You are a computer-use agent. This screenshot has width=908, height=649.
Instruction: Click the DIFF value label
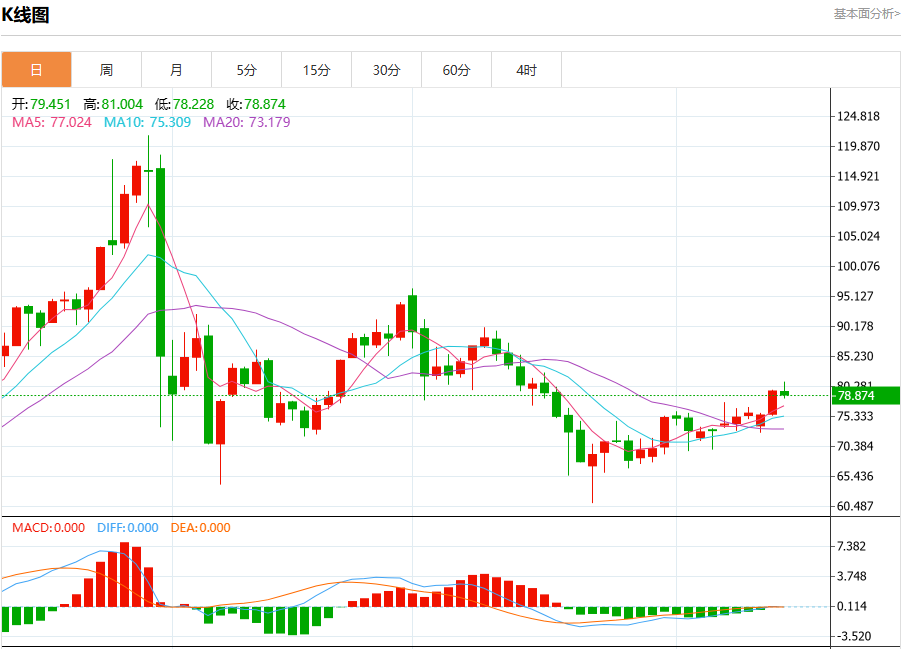[x=128, y=527]
